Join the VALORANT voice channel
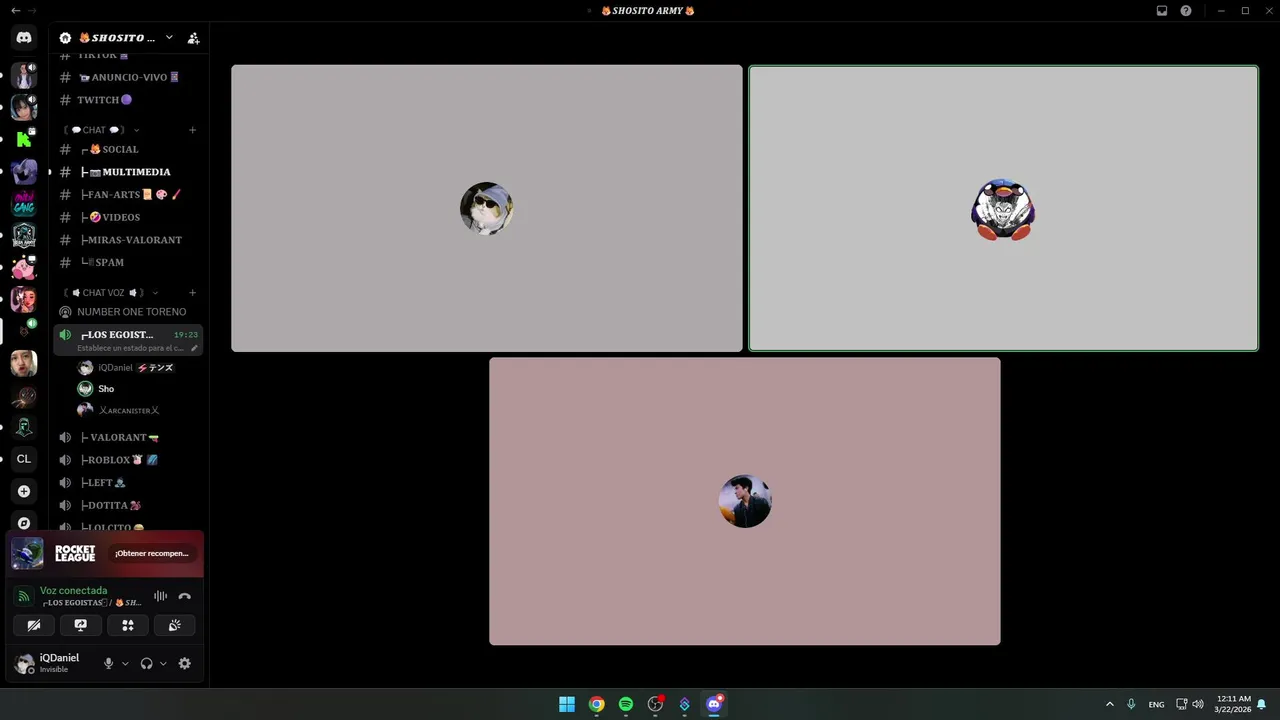 (x=128, y=437)
